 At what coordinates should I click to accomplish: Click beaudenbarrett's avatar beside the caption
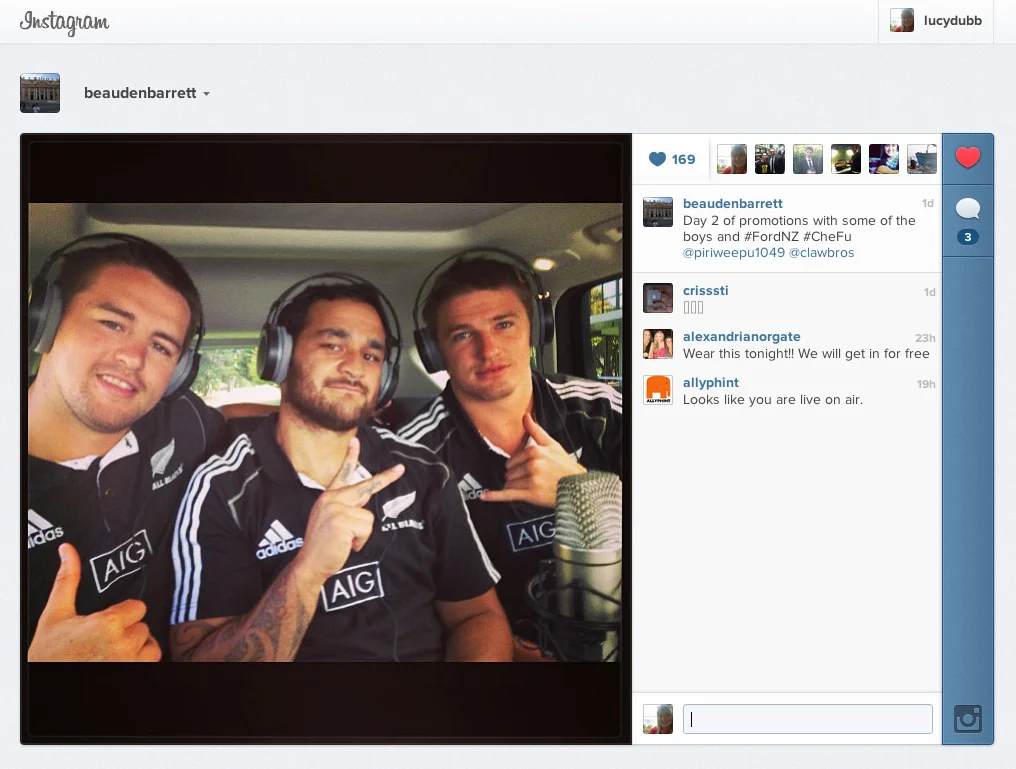tap(657, 211)
